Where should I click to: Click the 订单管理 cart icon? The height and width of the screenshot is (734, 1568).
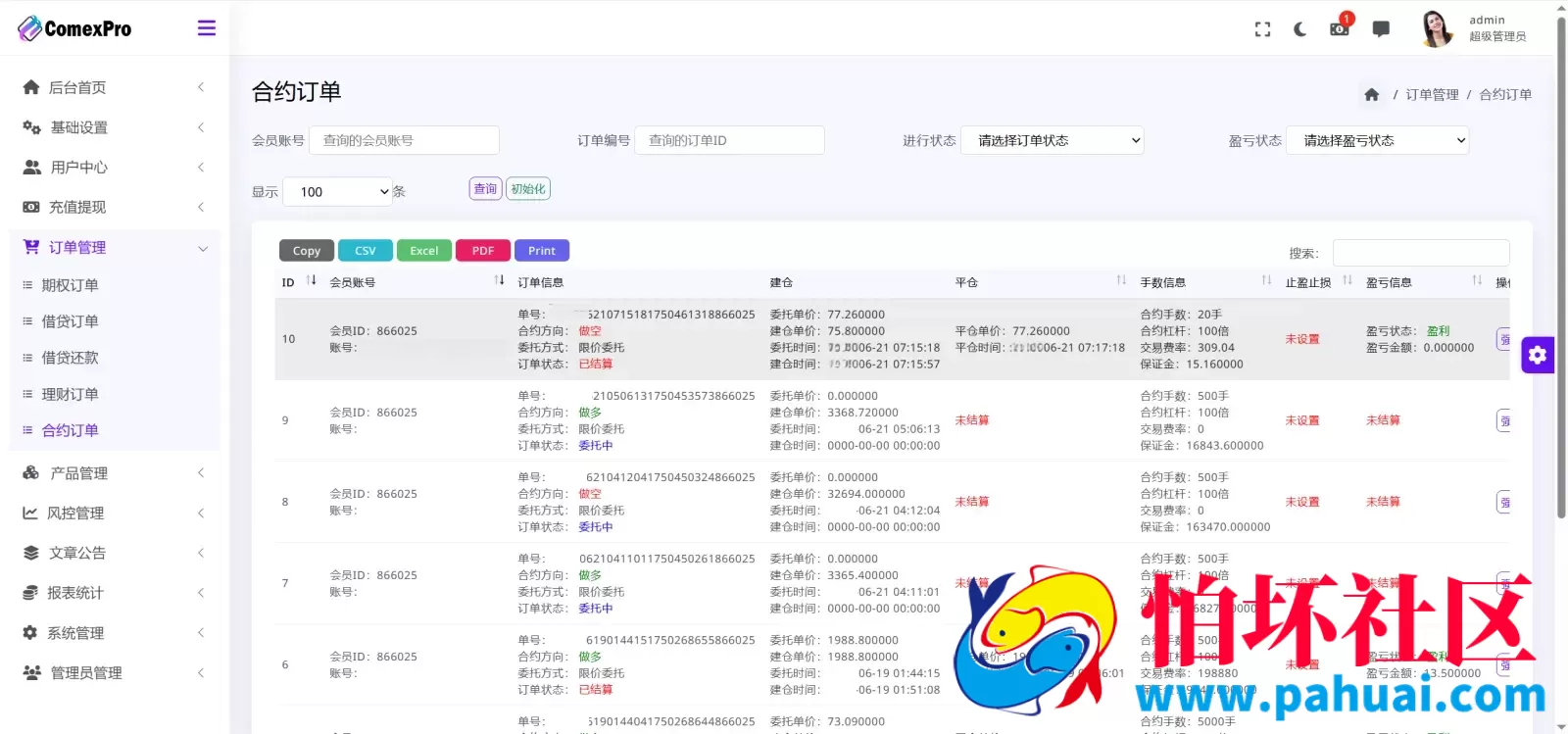(x=31, y=247)
